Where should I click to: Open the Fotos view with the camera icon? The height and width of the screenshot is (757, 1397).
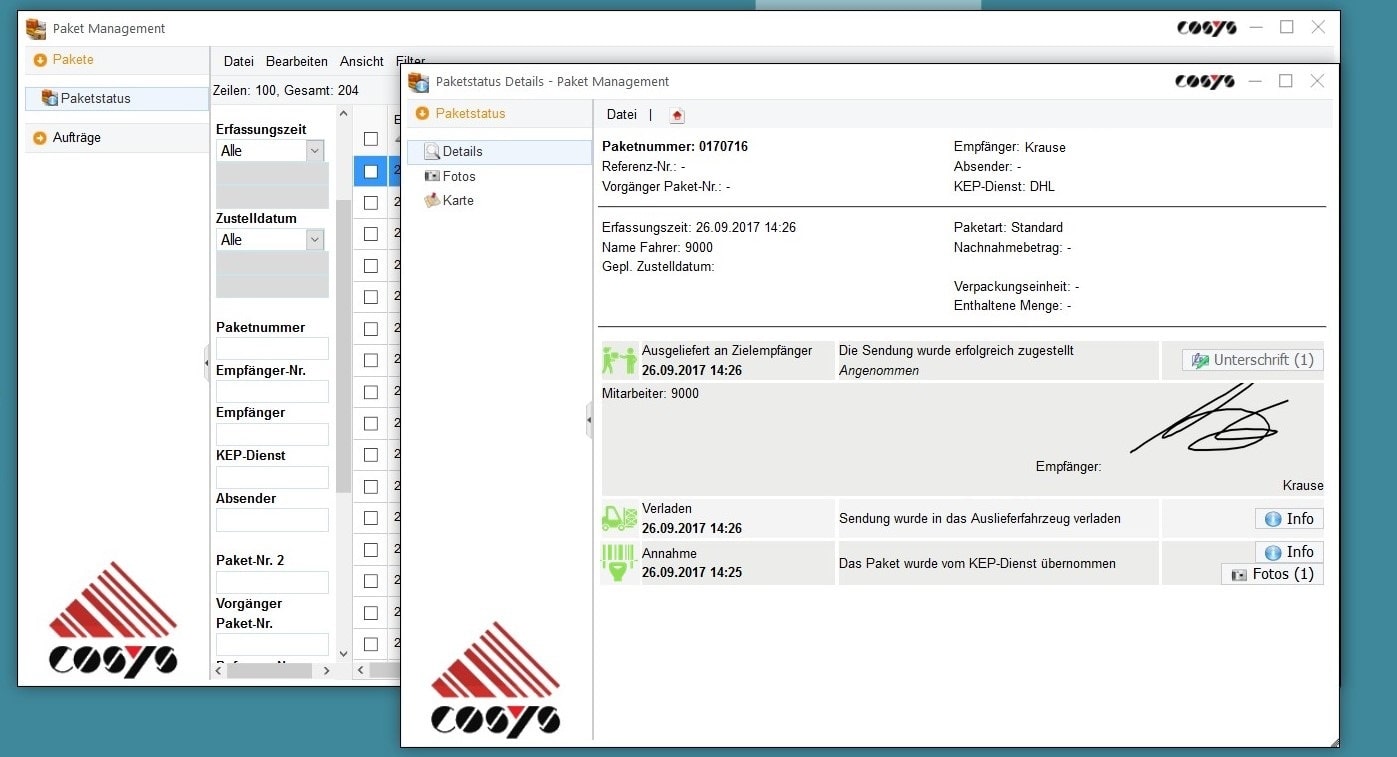click(450, 176)
